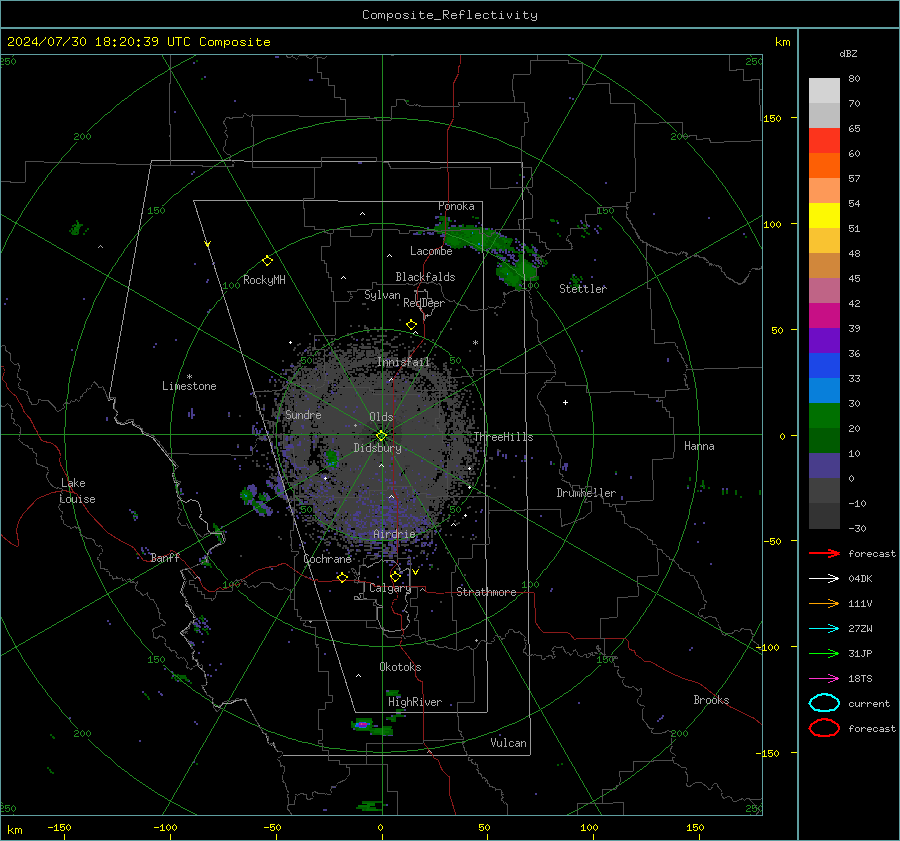
Task: Click the 'Brooks' label
Action: tap(711, 700)
